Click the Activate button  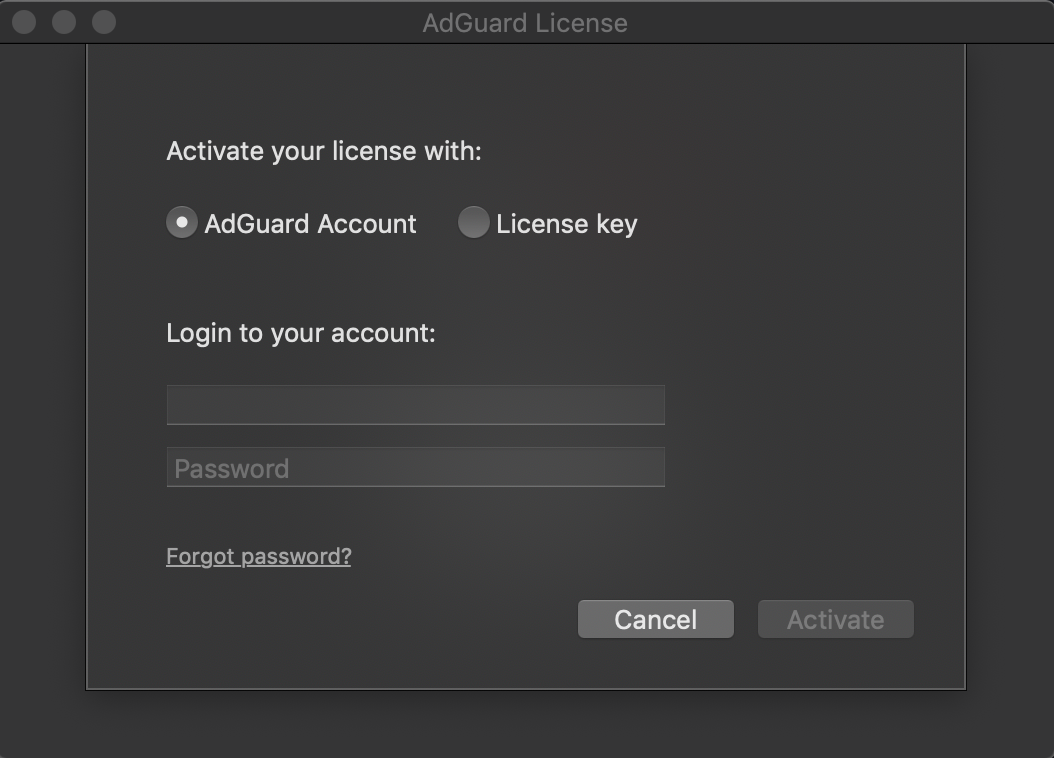click(x=835, y=620)
